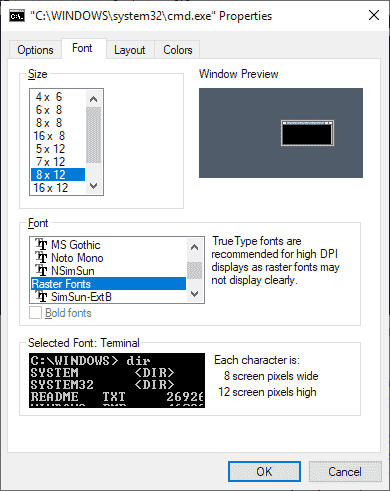Click the Font list scroll up arrow
Viewport: 390px width, 491px height.
click(x=195, y=247)
